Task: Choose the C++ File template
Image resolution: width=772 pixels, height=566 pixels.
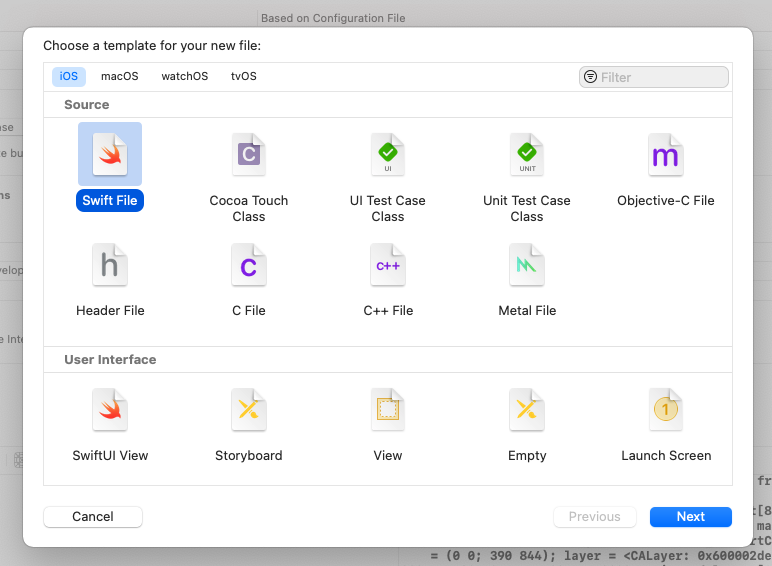Action: [387, 265]
